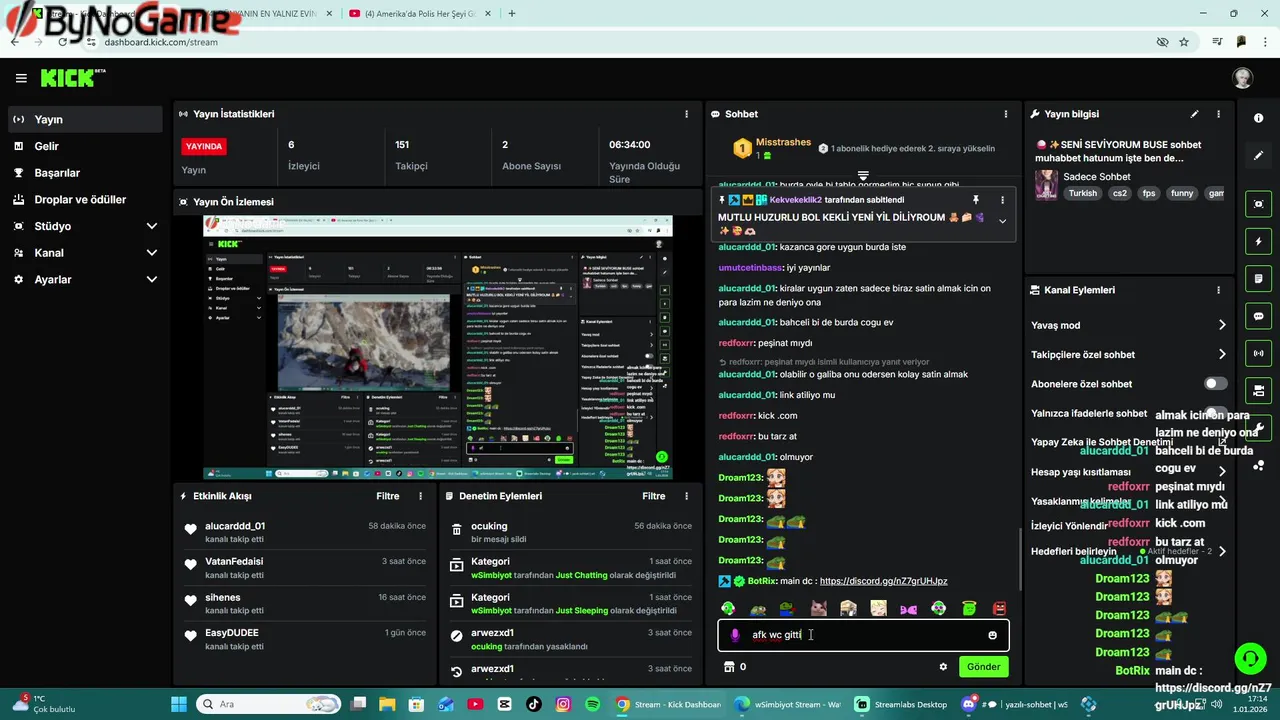Expand the Ayarlar sidebar section
Screen dimensions: 1280x720
tap(151, 280)
